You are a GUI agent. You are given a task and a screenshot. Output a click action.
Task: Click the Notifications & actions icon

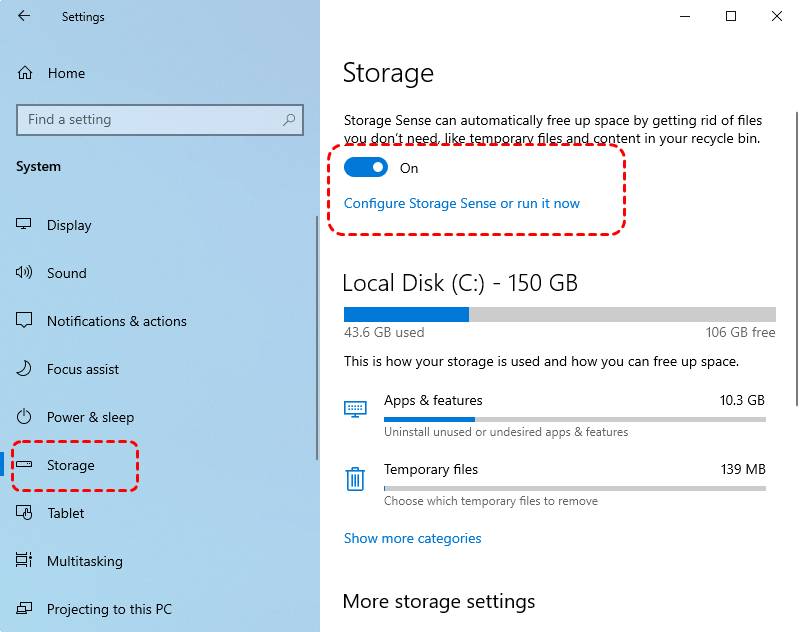pos(25,321)
